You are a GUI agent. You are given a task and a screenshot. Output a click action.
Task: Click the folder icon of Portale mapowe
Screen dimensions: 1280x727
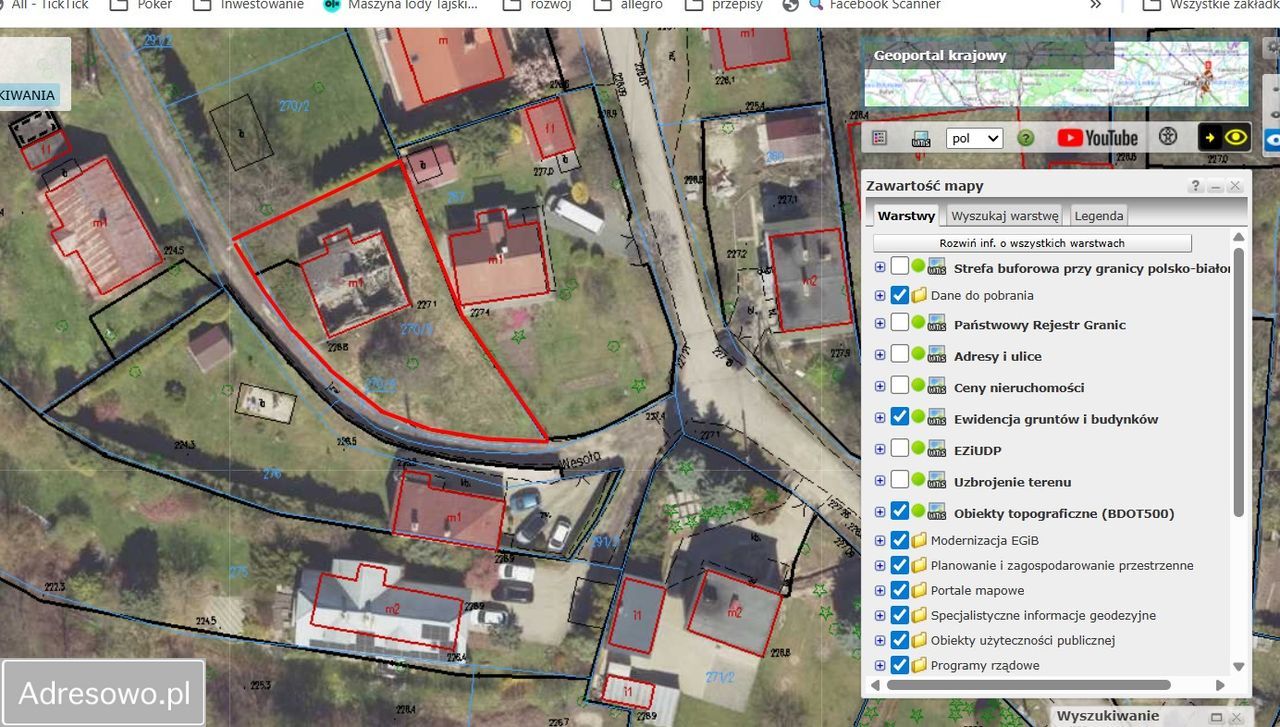point(919,590)
